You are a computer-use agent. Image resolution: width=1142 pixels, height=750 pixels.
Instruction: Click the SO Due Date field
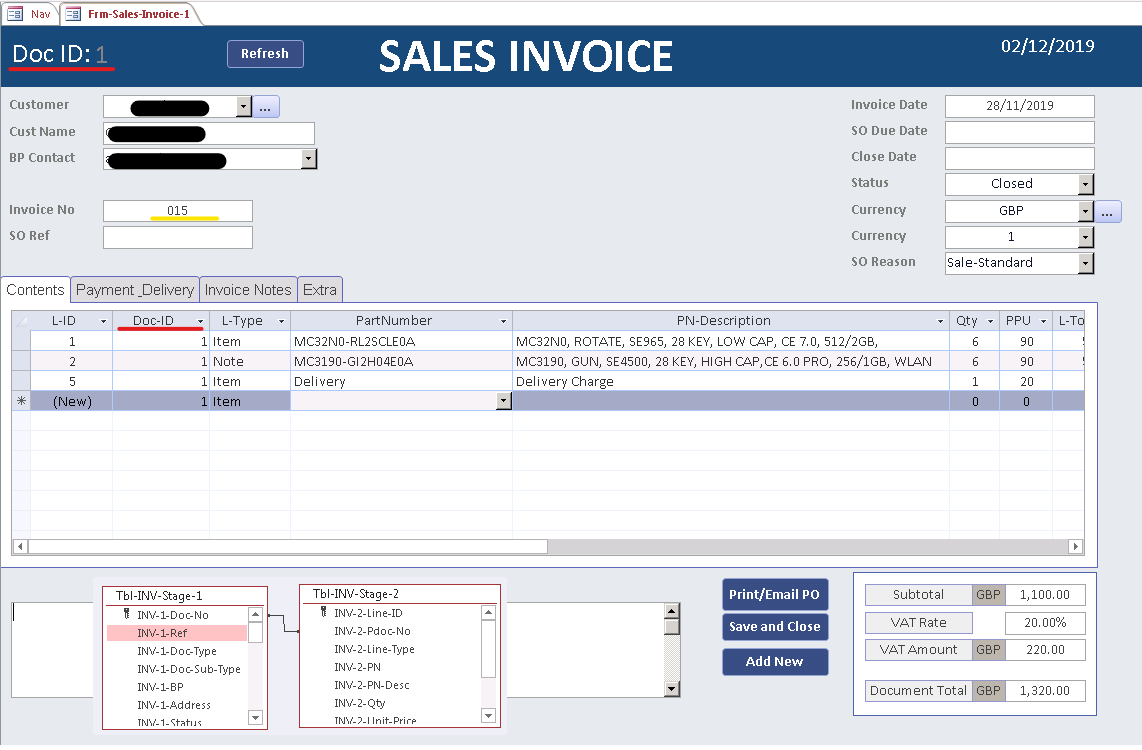pyautogui.click(x=1020, y=133)
